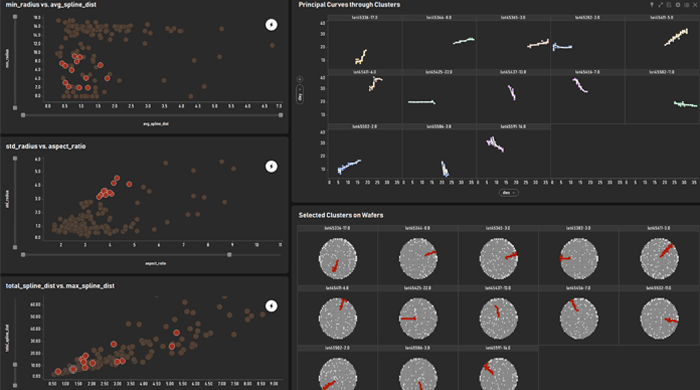
Task: Click left handle of avg_spline_dist range slider
Action: click(x=23, y=115)
